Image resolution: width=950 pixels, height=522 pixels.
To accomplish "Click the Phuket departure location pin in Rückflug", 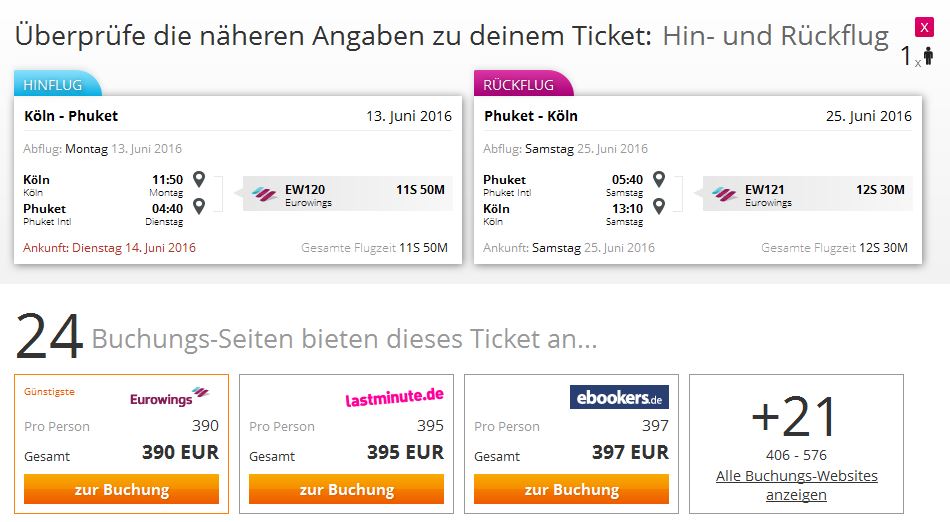I will click(659, 179).
